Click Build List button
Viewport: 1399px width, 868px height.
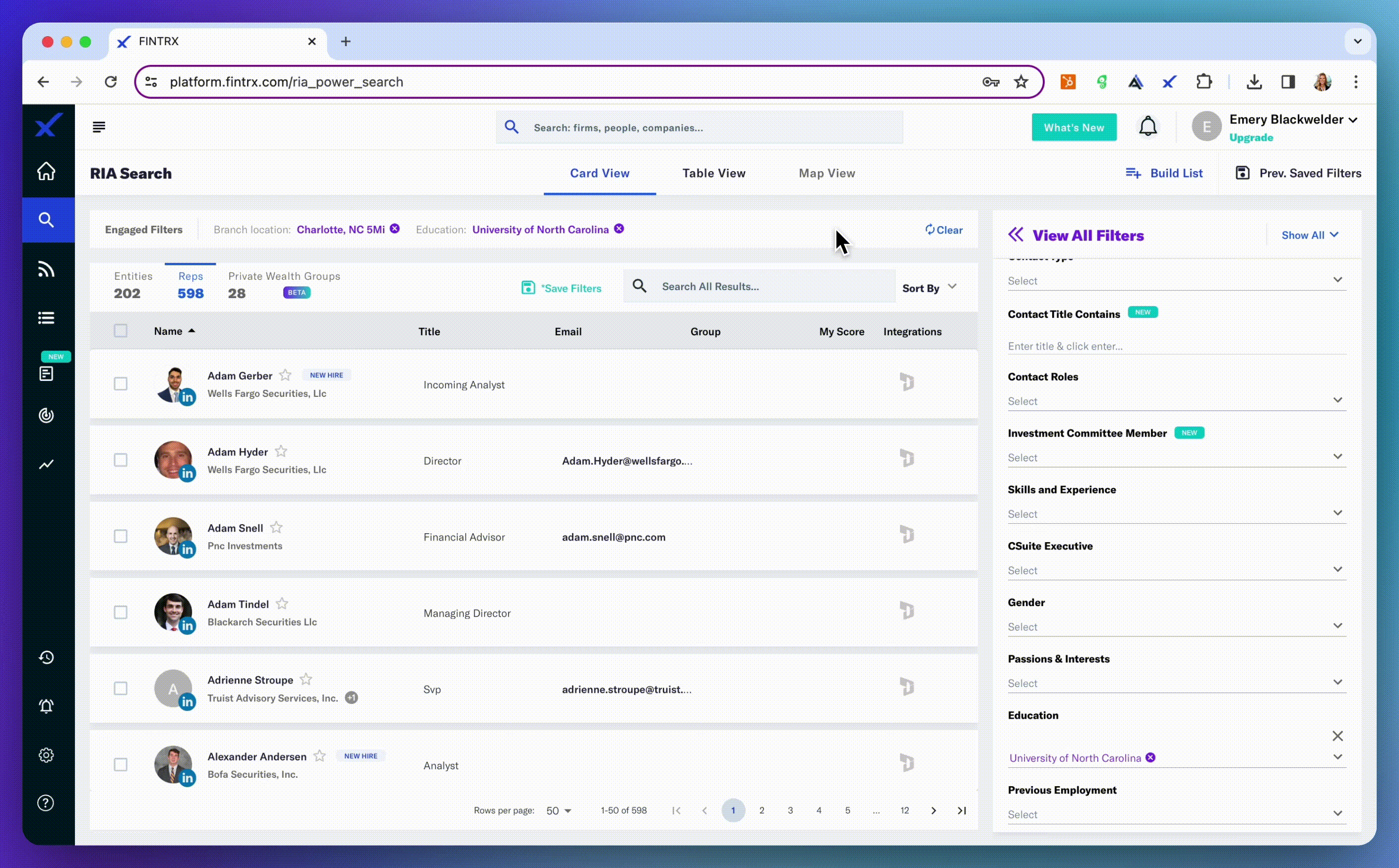coord(1163,172)
